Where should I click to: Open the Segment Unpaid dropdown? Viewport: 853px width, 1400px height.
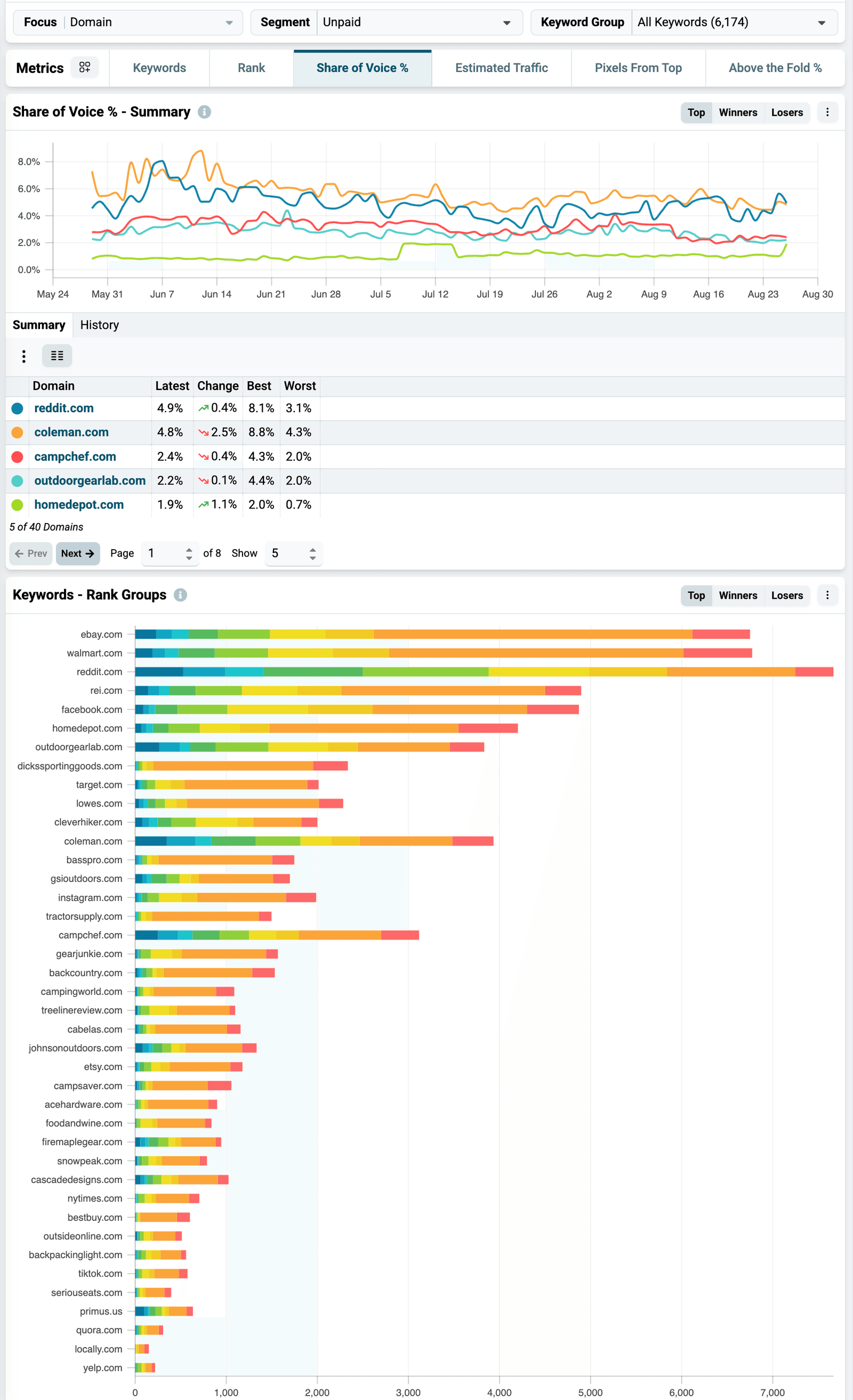pyautogui.click(x=387, y=22)
